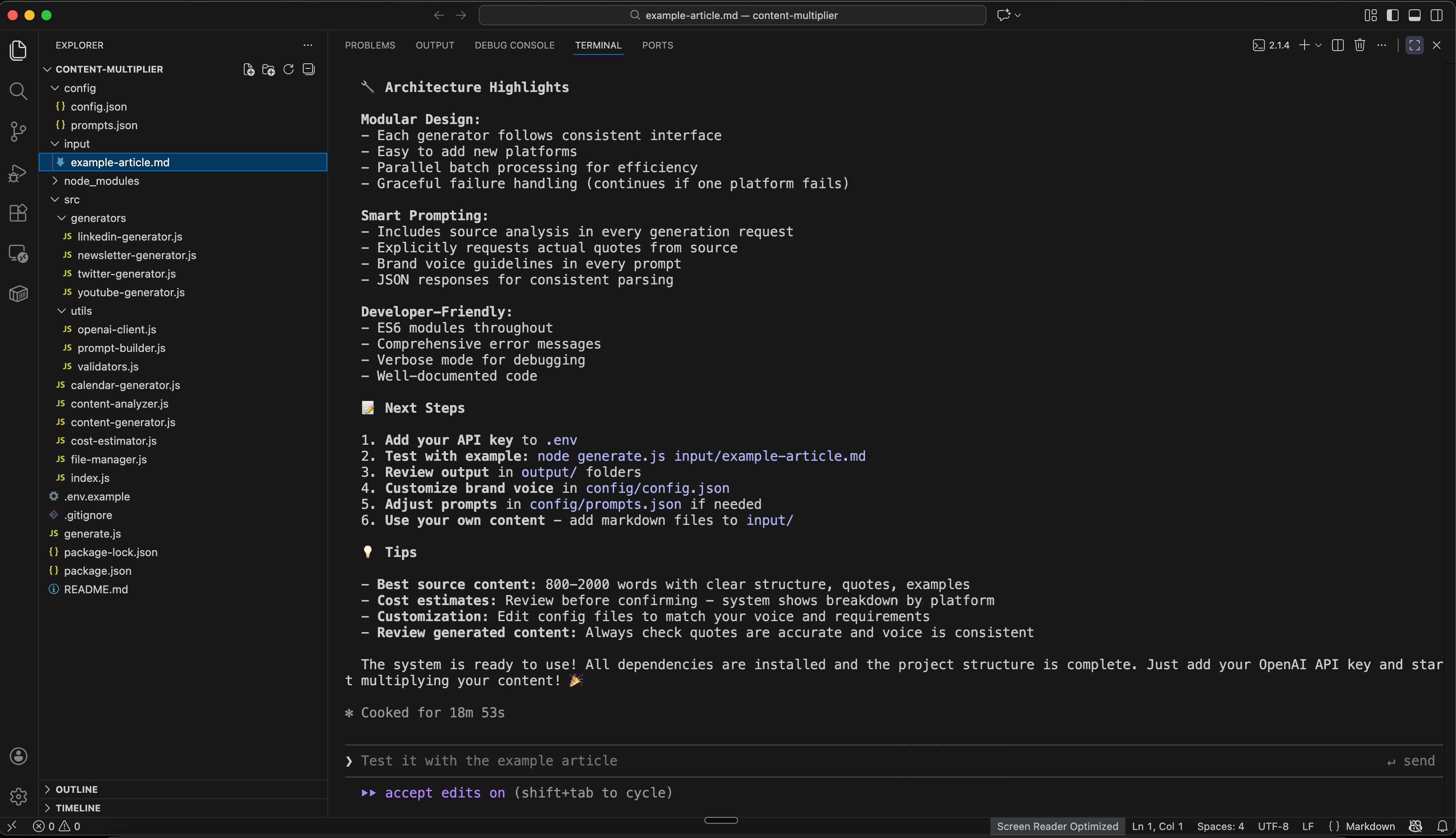Collapse all folders in Explorer
The height and width of the screenshot is (838, 1456).
309,70
